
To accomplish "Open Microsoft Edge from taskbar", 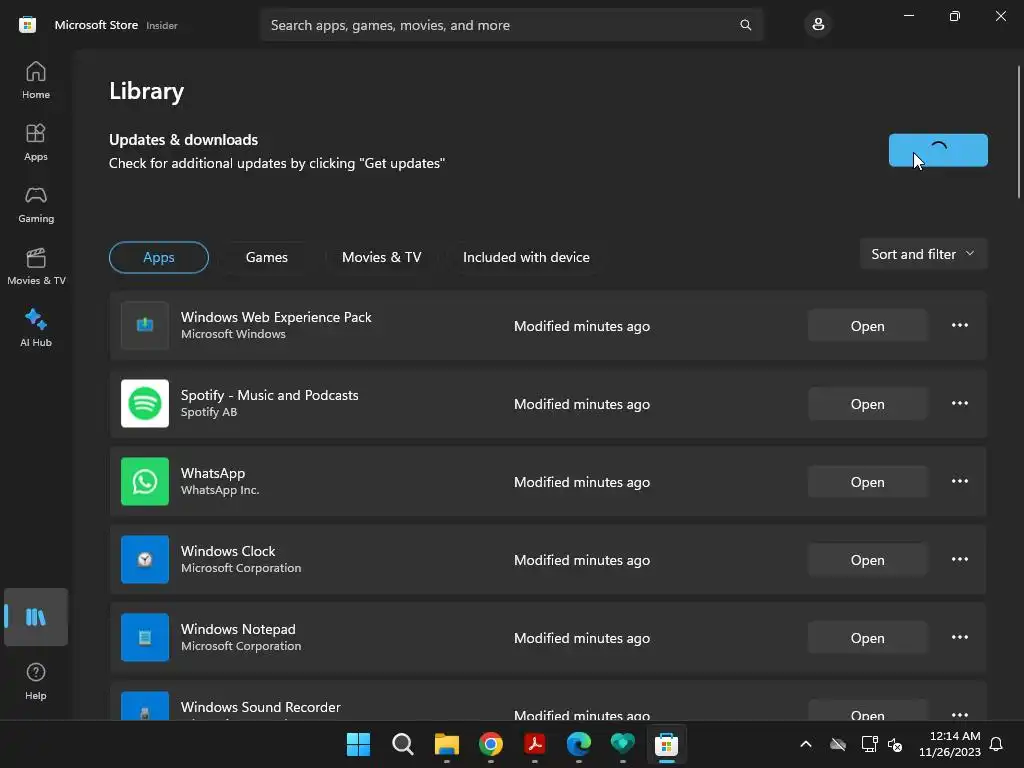I will click(x=579, y=744).
